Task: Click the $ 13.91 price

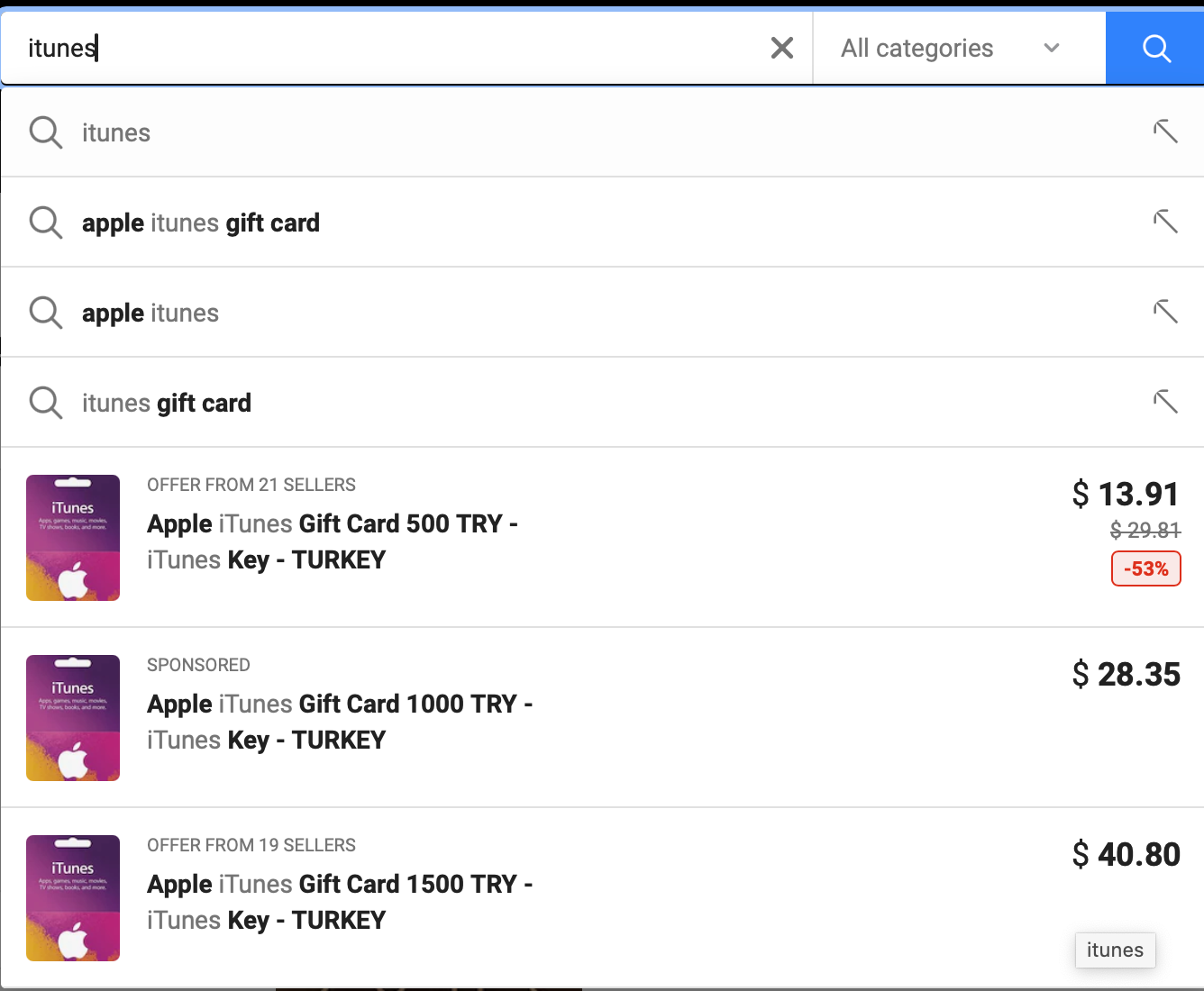Action: tap(1126, 494)
